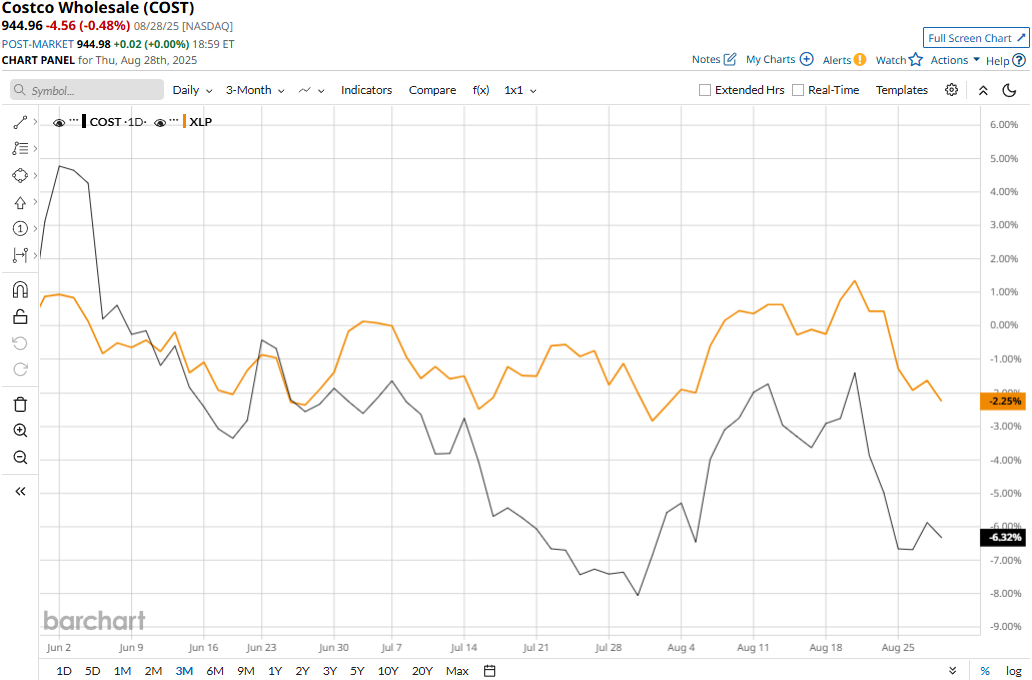This screenshot has width=1032, height=680.
Task: Undo the last chart action
Action: tap(20, 343)
